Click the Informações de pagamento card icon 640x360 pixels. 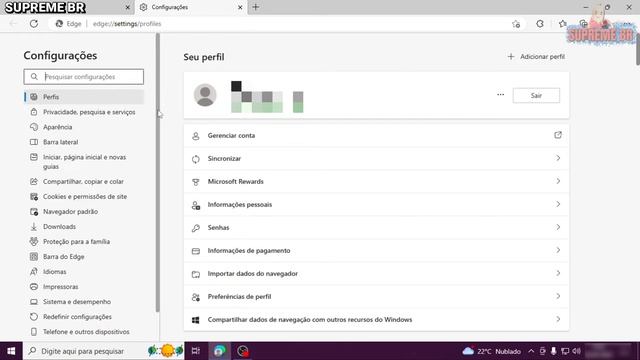click(196, 251)
